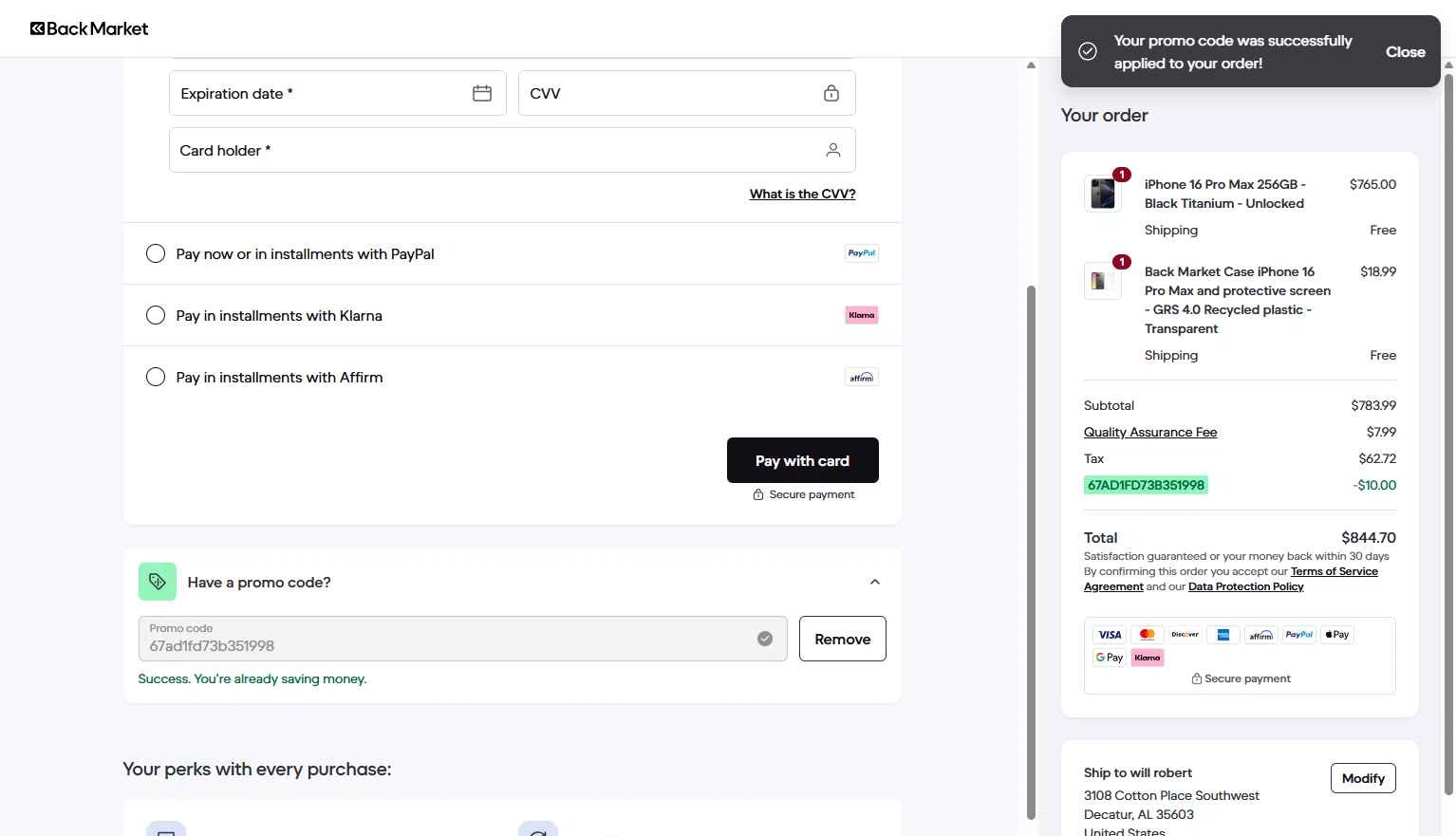1456x836 pixels.
Task: Click the Affirm logo in the order summary
Action: 1261,635
